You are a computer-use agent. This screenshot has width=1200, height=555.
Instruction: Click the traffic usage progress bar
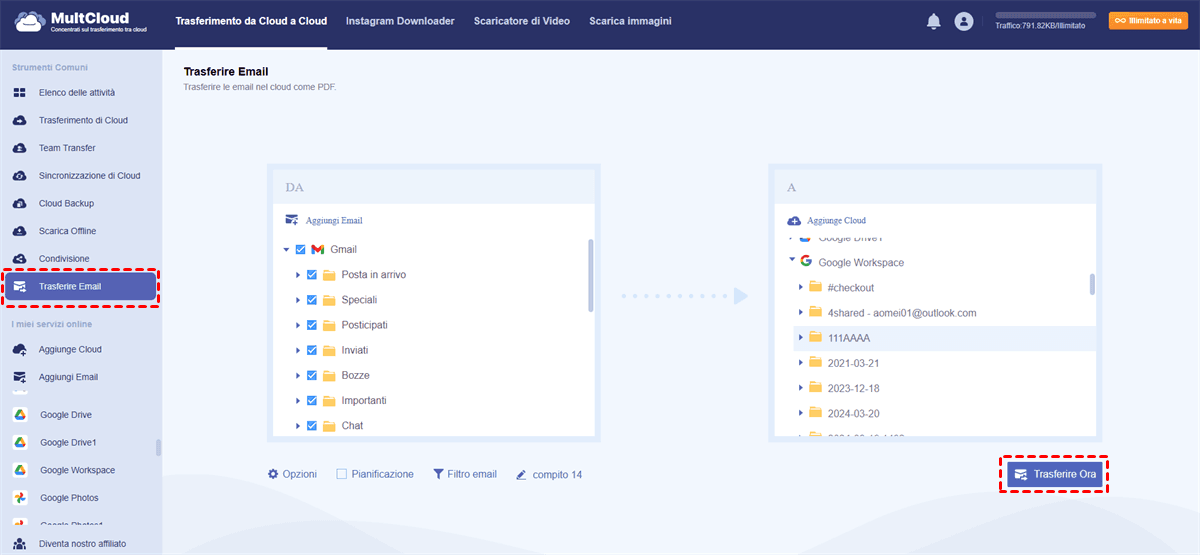[x=1045, y=15]
